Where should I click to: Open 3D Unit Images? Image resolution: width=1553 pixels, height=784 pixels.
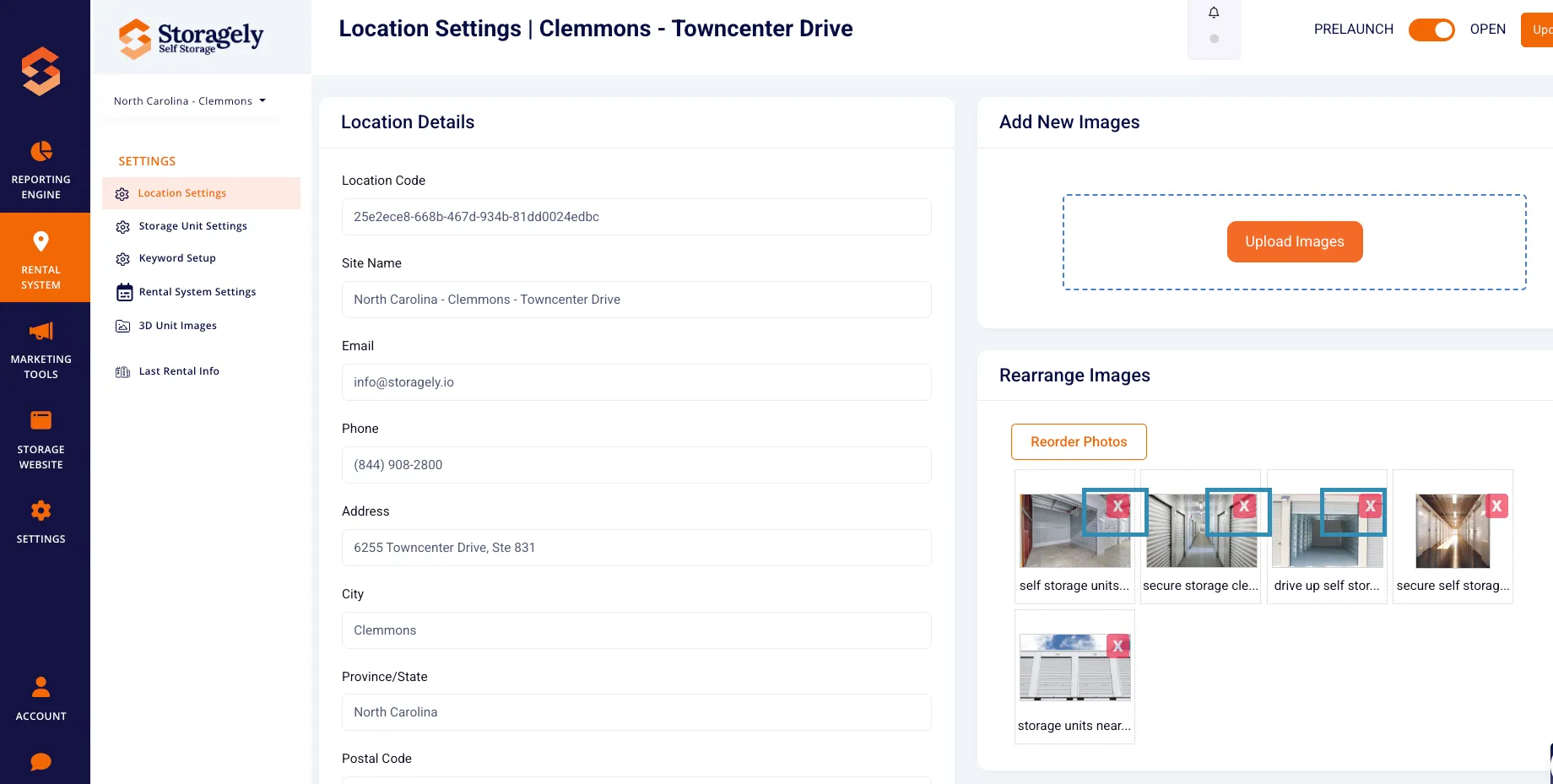coord(177,326)
